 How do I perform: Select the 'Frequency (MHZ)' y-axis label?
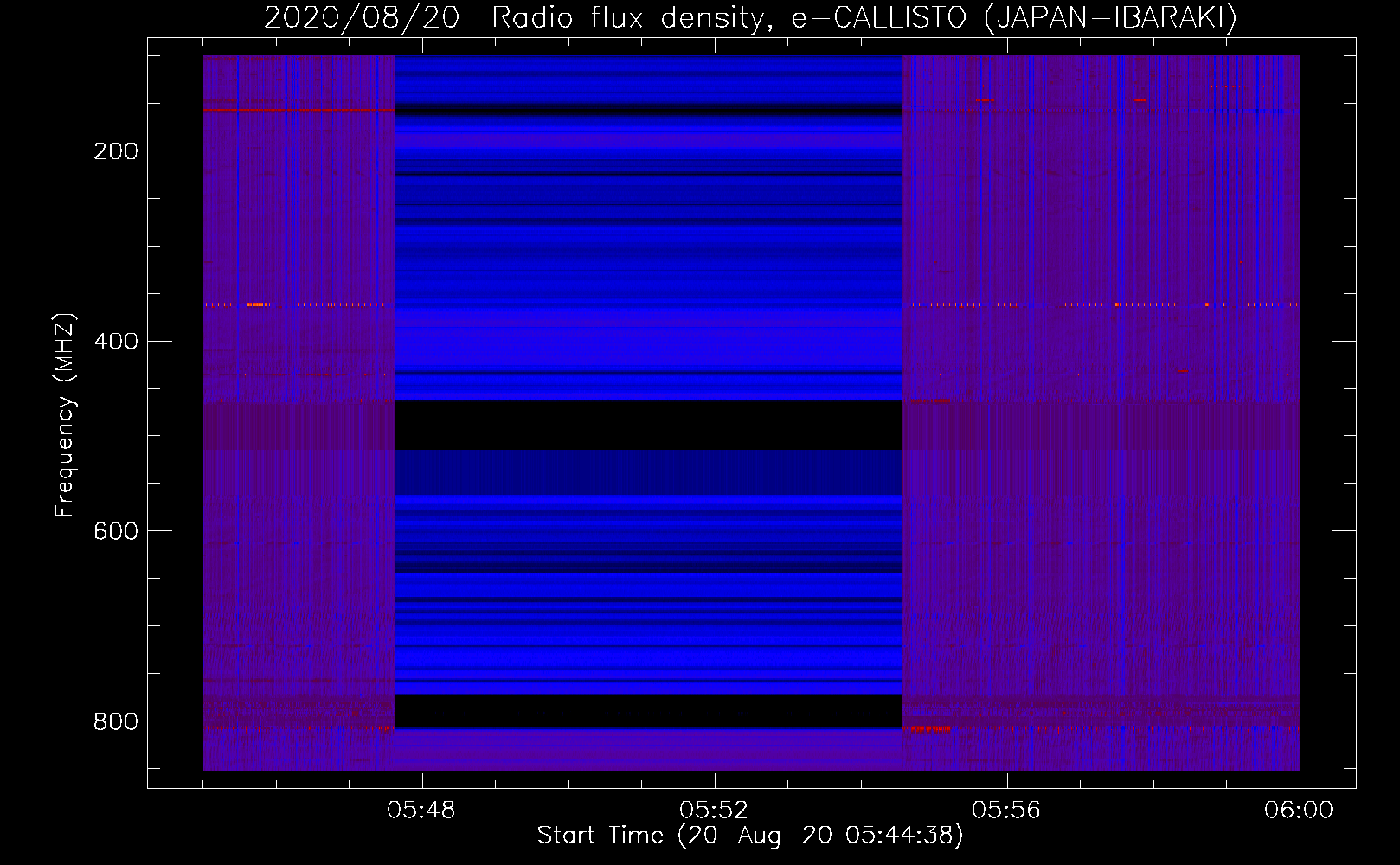65,415
